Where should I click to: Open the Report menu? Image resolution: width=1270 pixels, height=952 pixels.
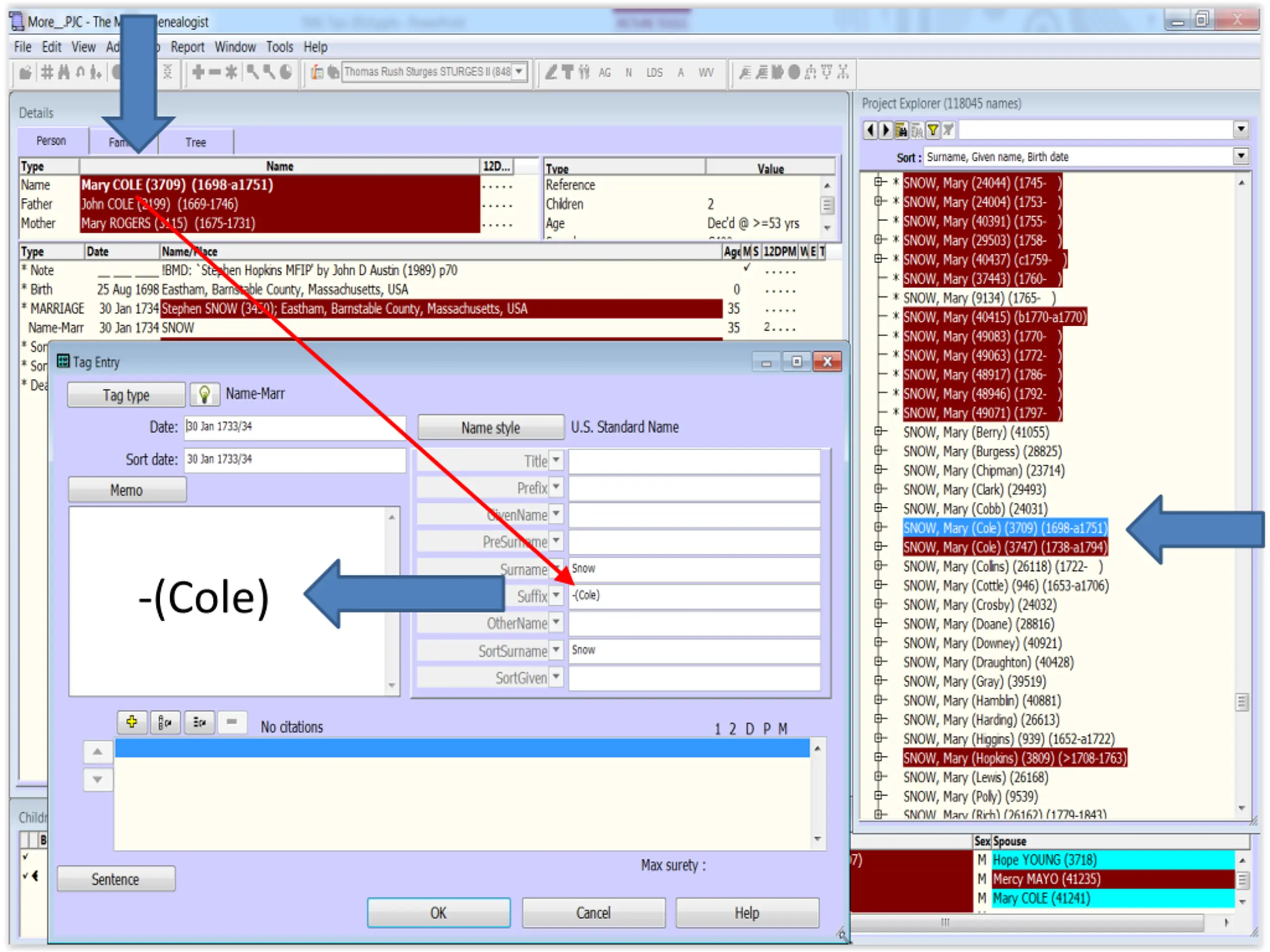click(187, 47)
